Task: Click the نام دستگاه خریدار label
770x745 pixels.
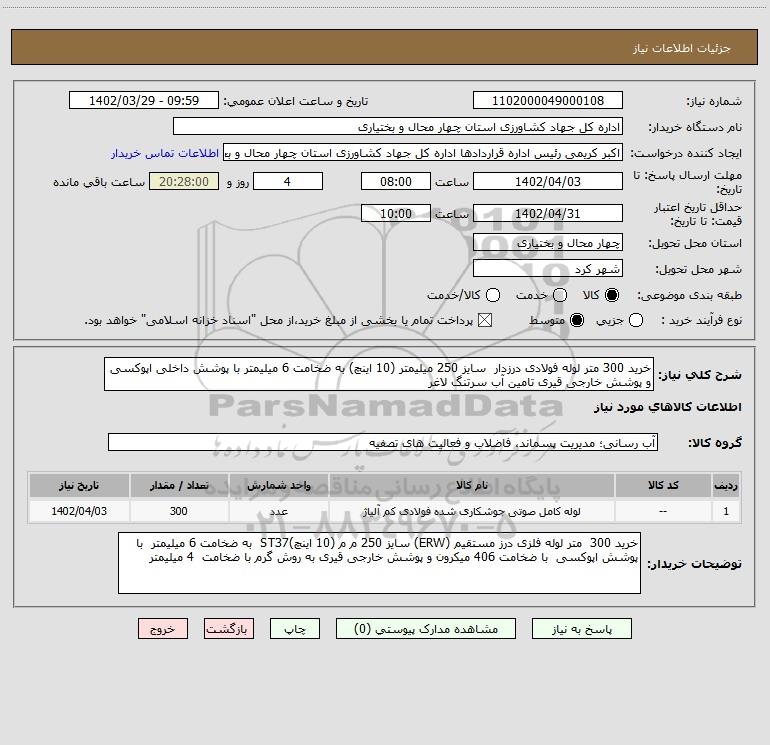Action: tap(695, 127)
